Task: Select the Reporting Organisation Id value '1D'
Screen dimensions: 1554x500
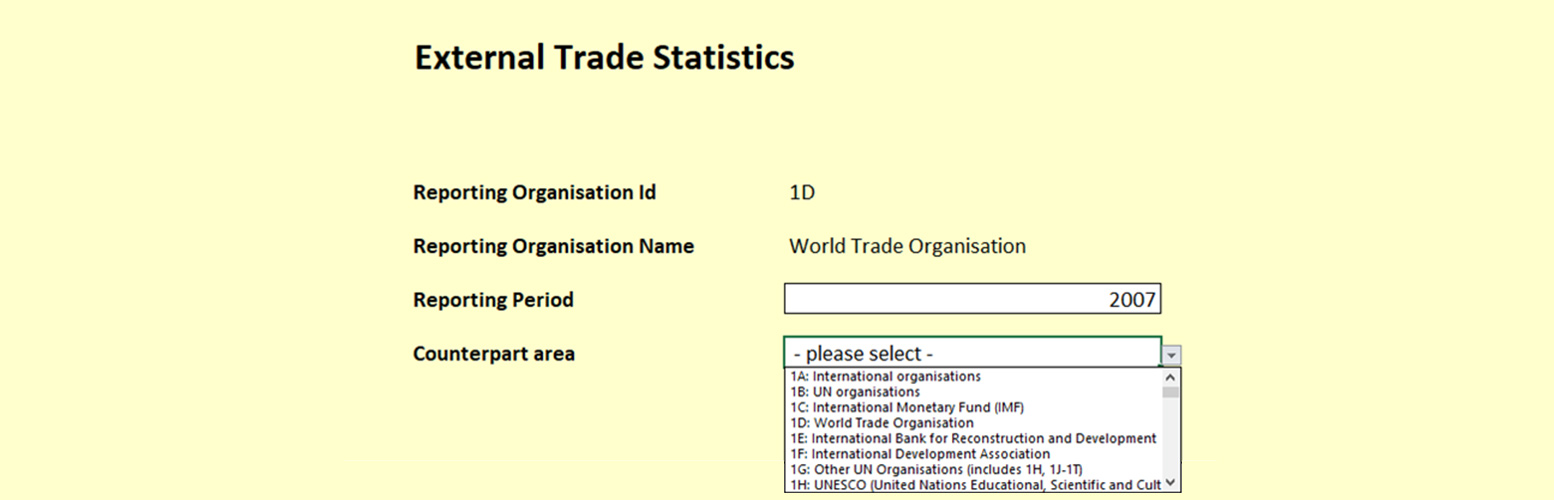Action: tap(802, 192)
